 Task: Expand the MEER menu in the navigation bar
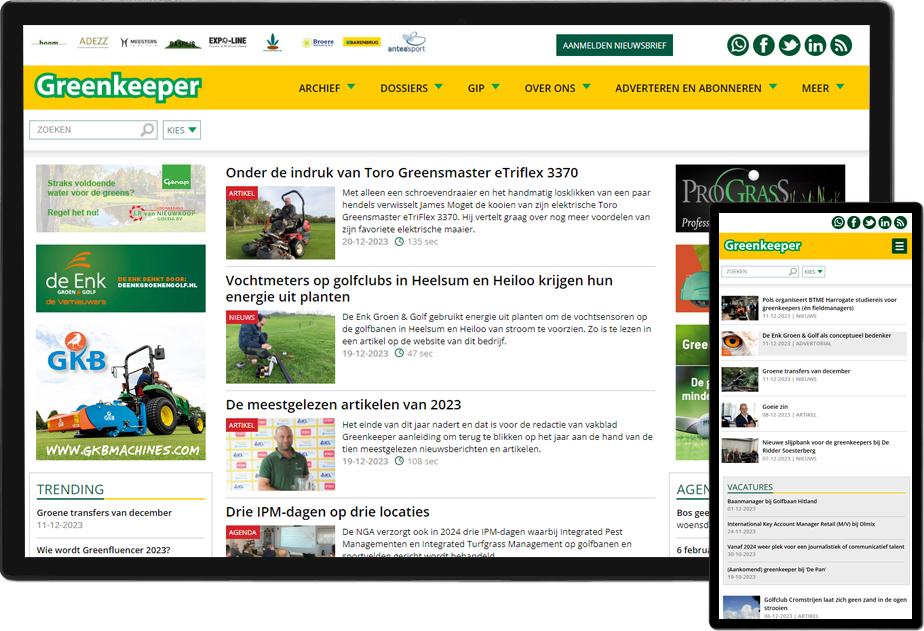pyautogui.click(x=822, y=88)
